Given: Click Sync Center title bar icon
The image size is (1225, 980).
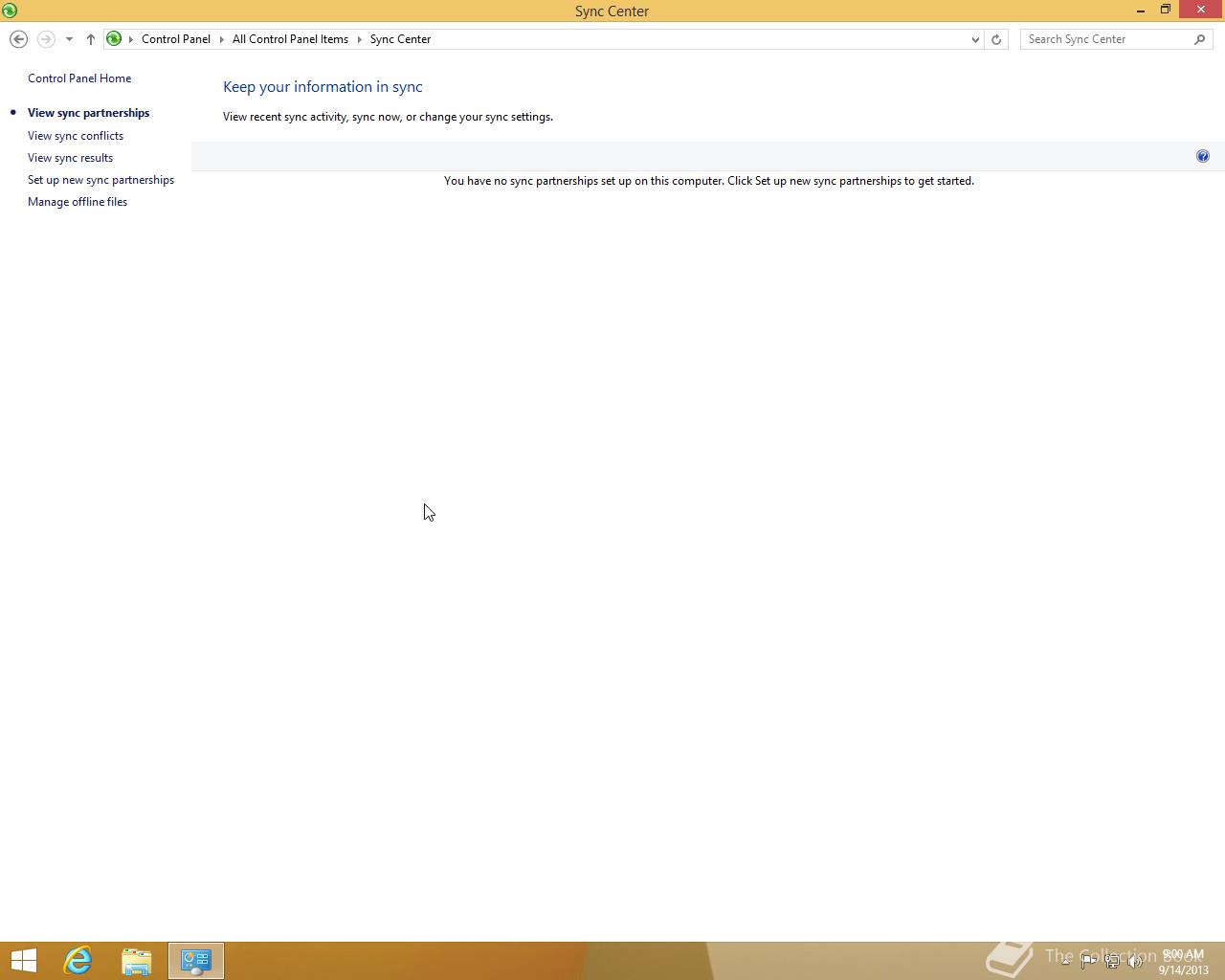Looking at the screenshot, I should click(x=10, y=11).
